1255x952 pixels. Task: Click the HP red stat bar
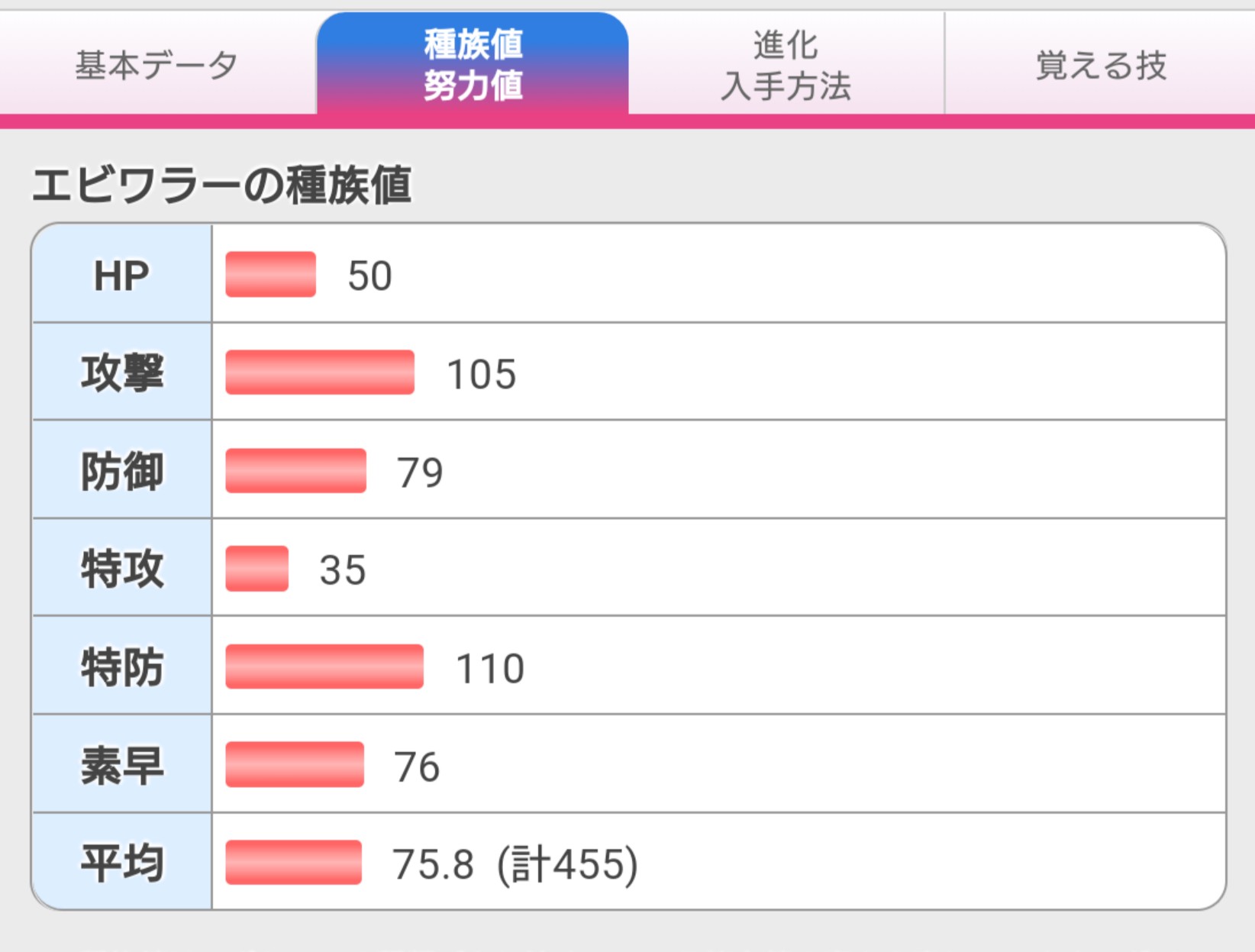point(271,274)
